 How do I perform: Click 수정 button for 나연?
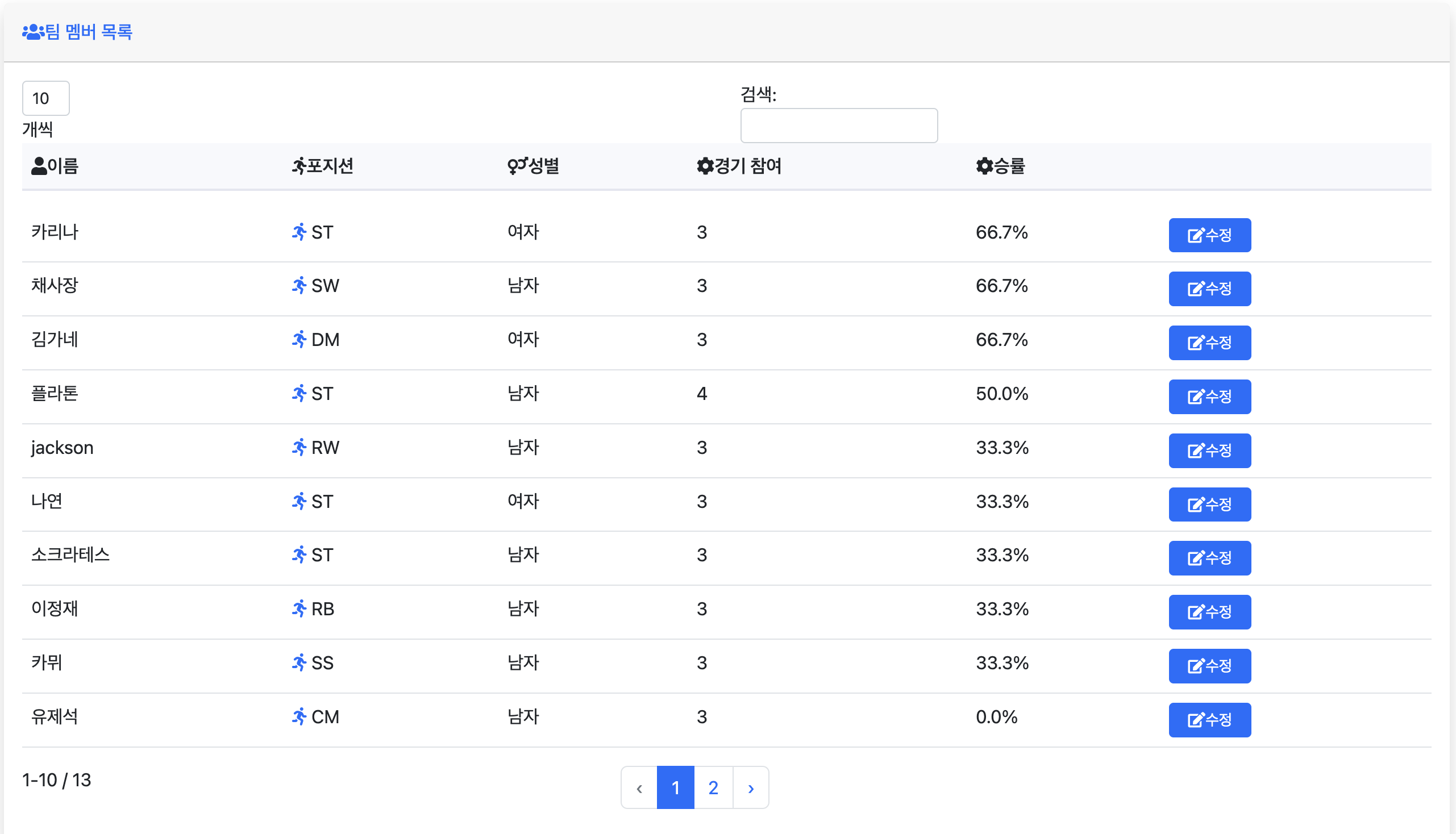coord(1209,504)
